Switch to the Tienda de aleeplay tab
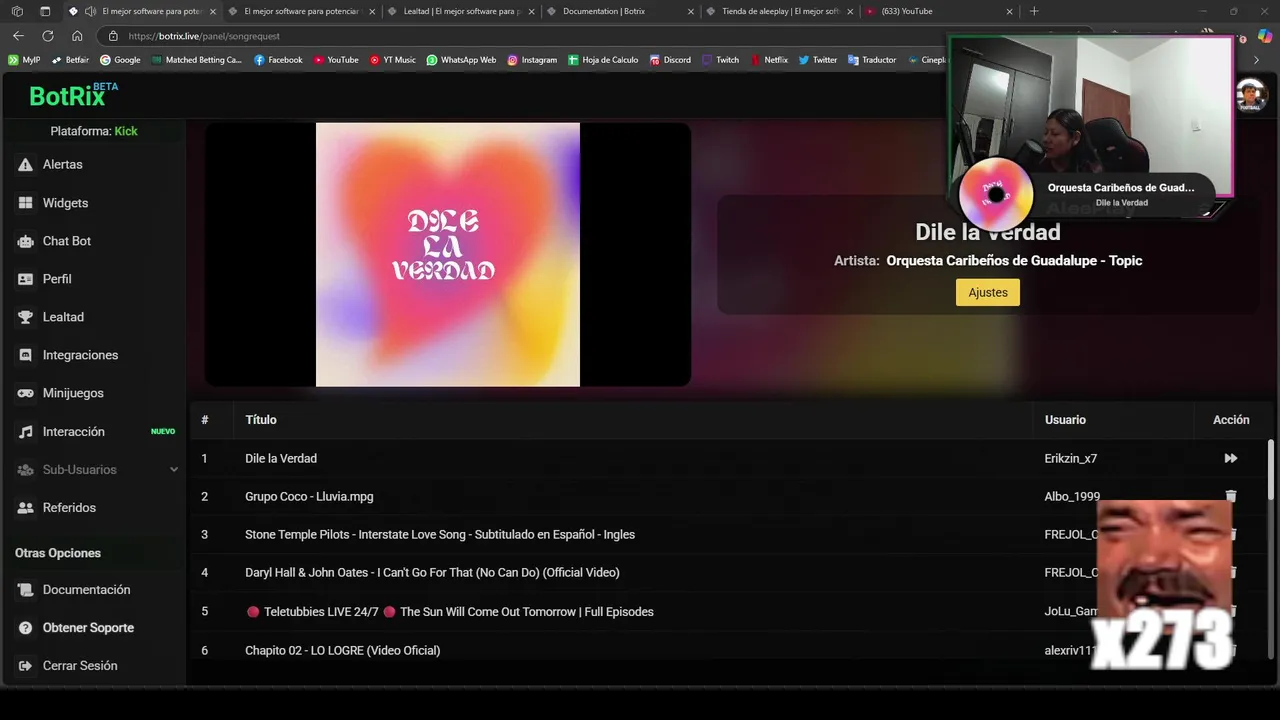 click(x=779, y=11)
